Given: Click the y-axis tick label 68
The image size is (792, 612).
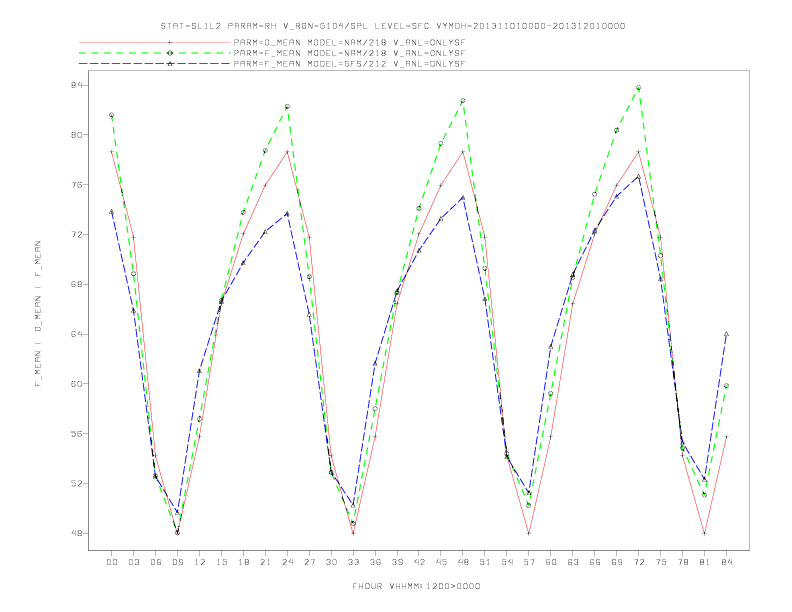Looking at the screenshot, I should [x=76, y=284].
